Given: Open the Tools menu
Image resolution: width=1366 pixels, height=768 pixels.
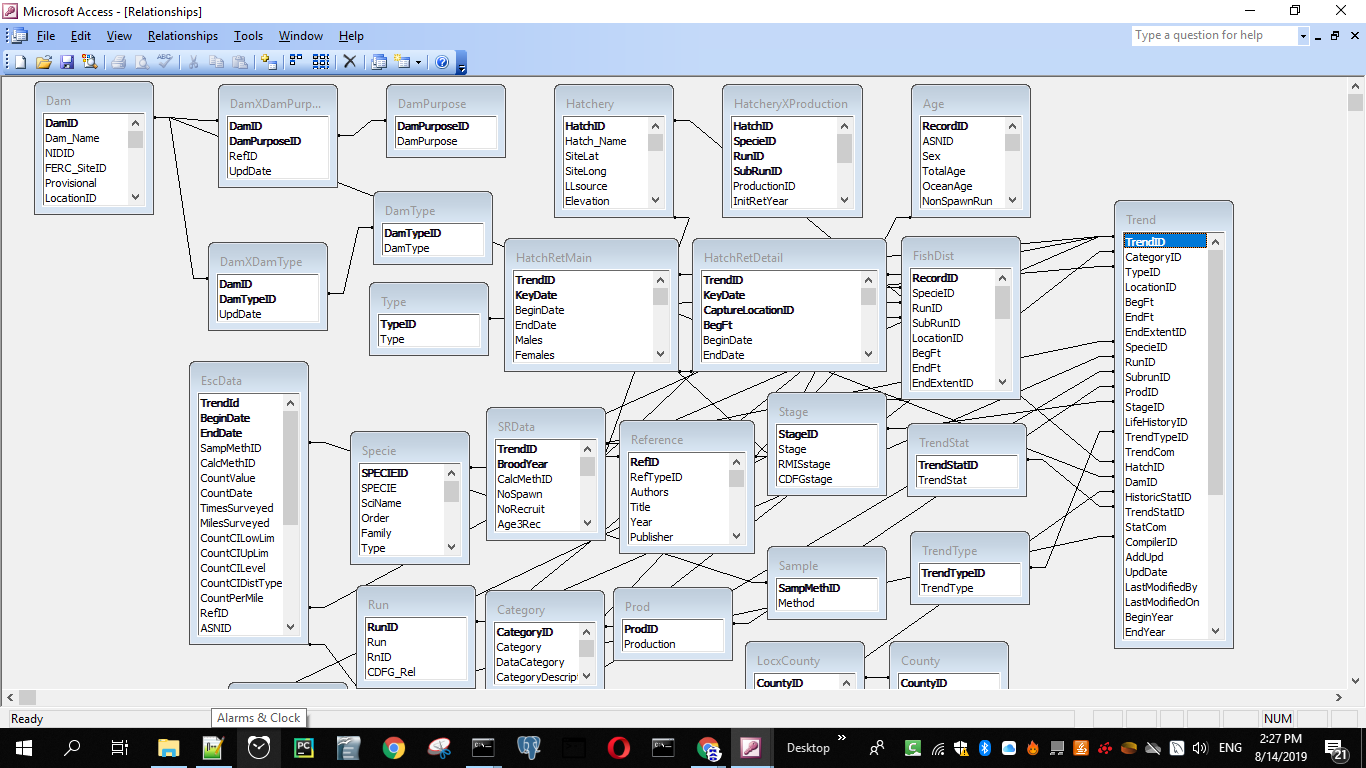Looking at the screenshot, I should [248, 36].
